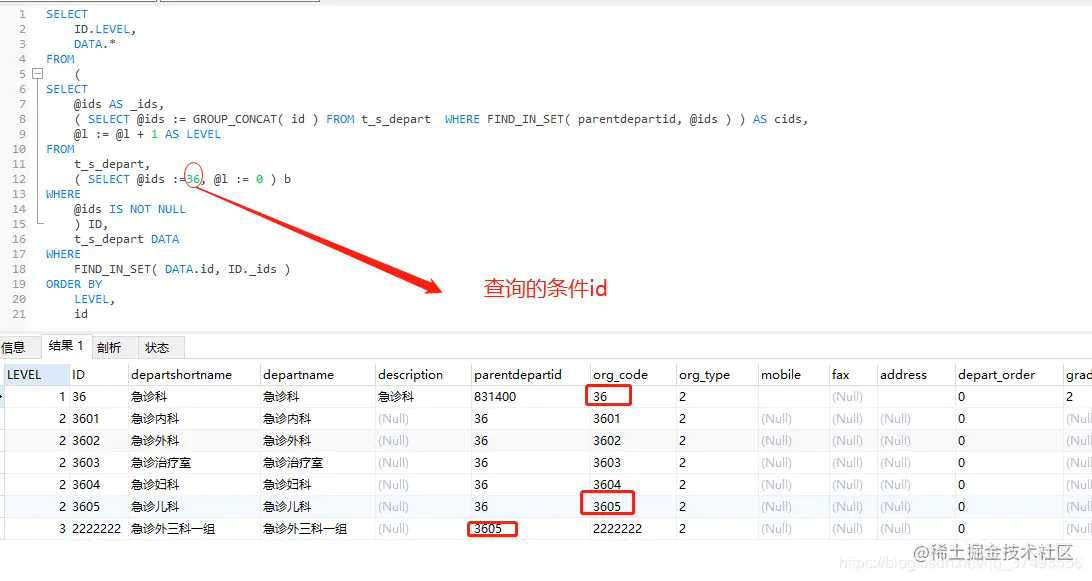Click mobile (Null) cell in row 3603
Screen dimensions: 1092x581
coord(793,463)
